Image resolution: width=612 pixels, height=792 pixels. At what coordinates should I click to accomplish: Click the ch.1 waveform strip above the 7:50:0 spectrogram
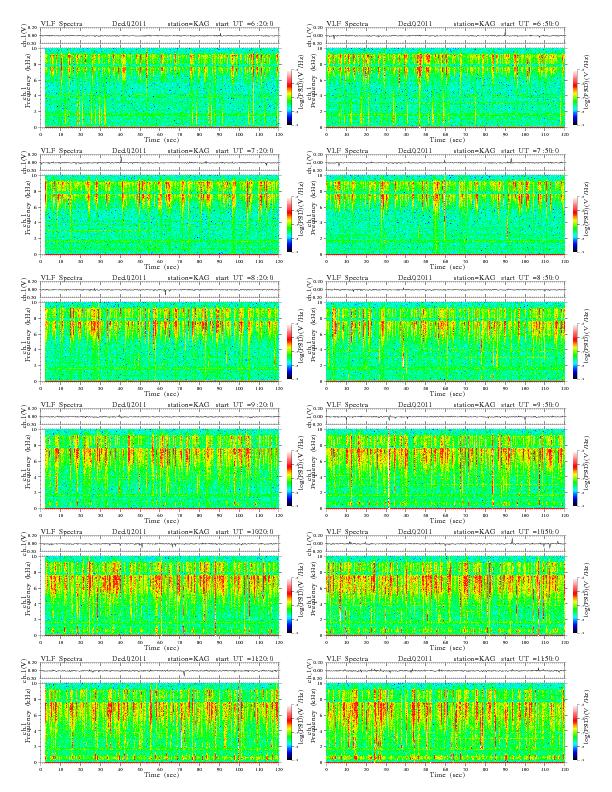(x=445, y=163)
